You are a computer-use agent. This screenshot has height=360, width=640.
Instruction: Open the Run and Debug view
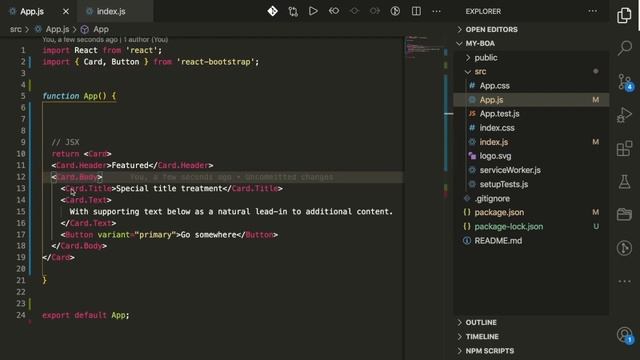coord(624,115)
